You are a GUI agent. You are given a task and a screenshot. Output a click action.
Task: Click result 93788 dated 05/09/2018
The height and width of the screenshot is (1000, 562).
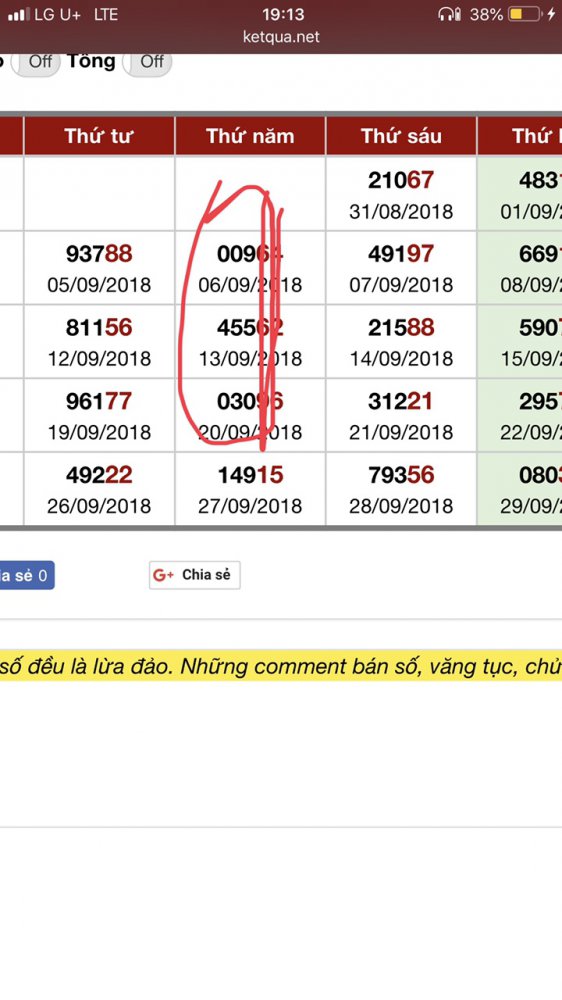99,268
